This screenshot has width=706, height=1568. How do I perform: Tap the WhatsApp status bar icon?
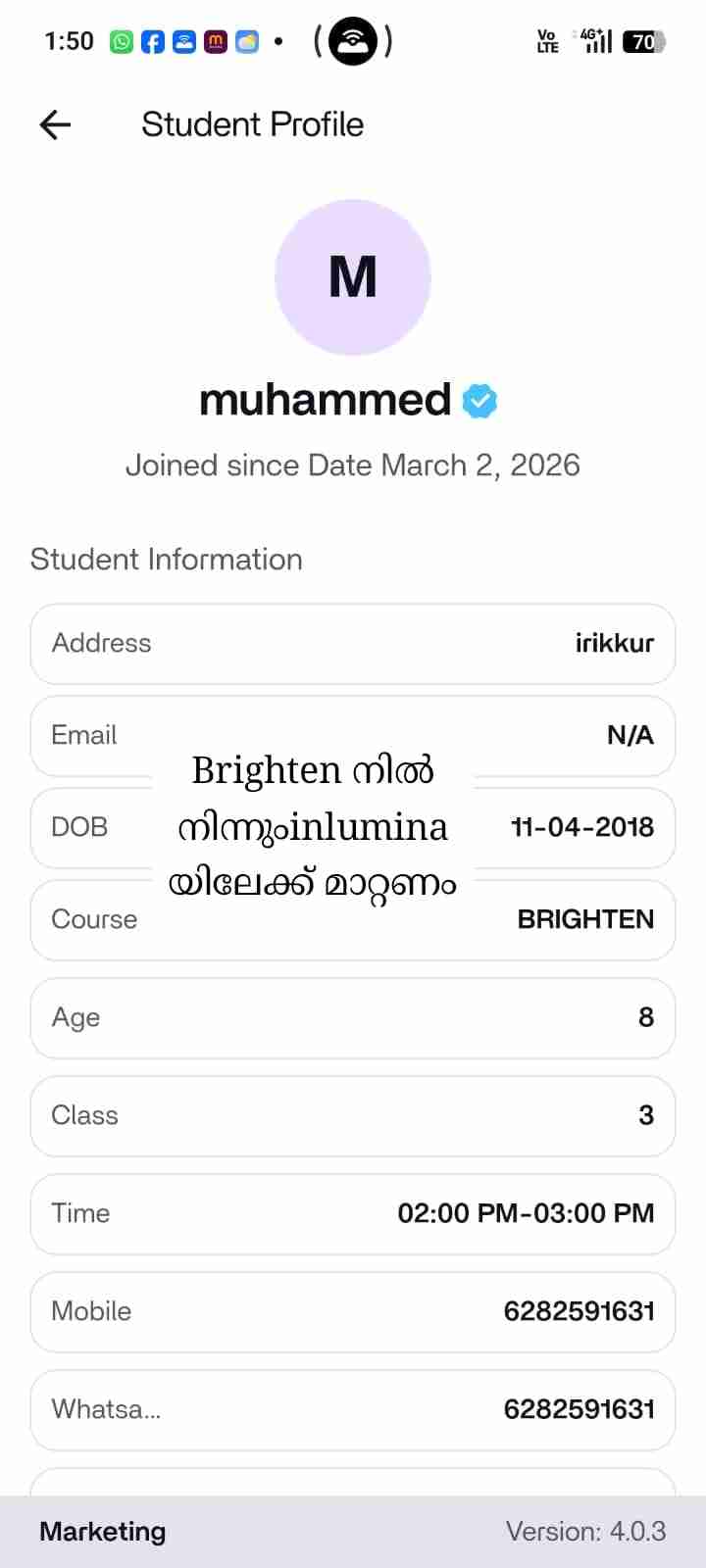tap(122, 41)
